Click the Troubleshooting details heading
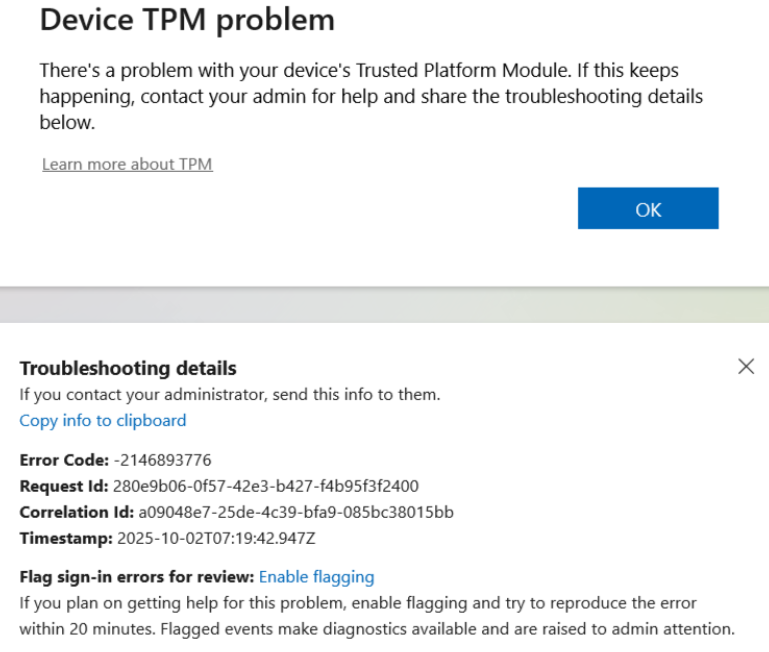Viewport: 769px width, 652px height. point(128,368)
